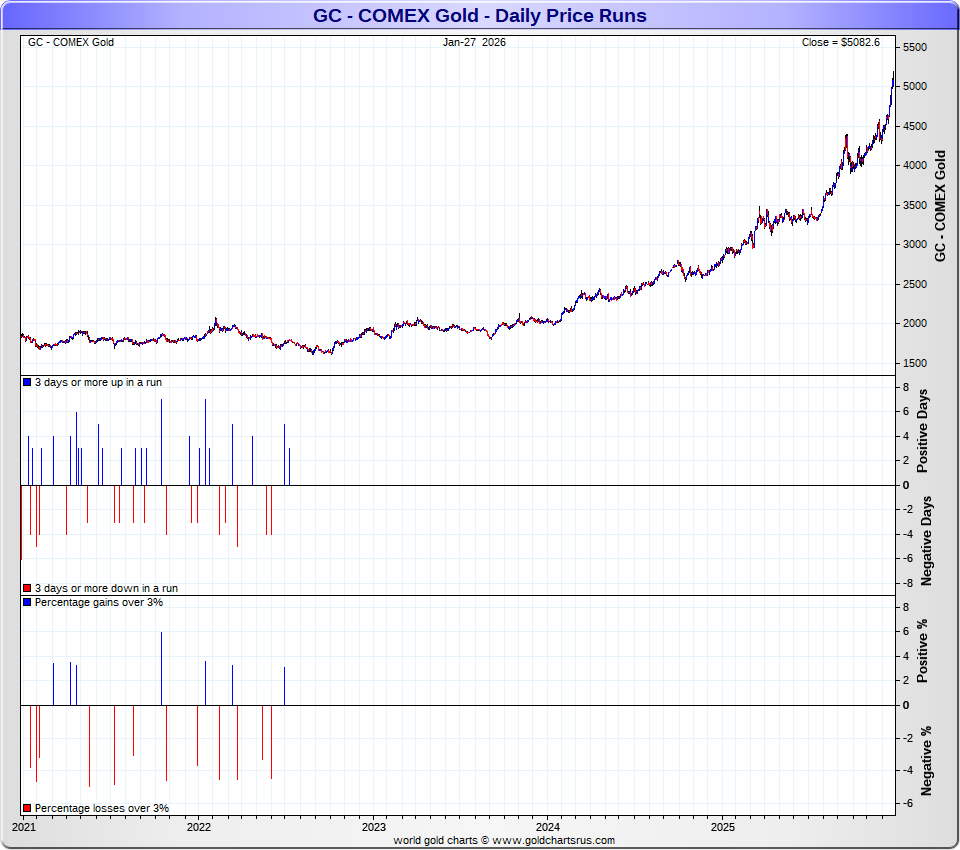Screen dimensions: 960x850
Task: Click the 'Percentage gains over 3%' legend text
Action: (x=99, y=602)
